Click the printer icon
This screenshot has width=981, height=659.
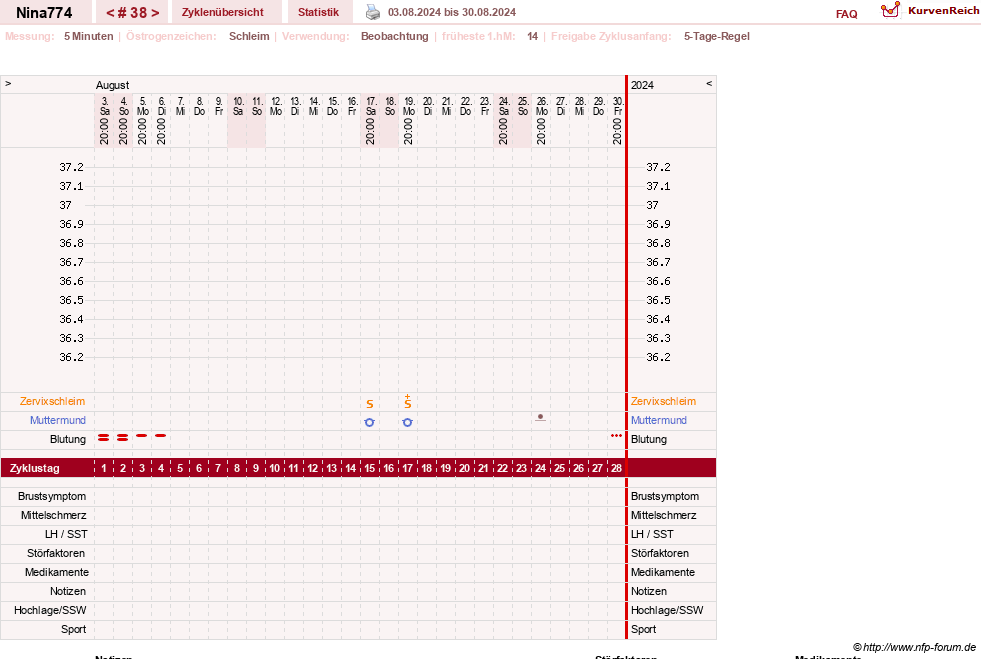click(372, 12)
